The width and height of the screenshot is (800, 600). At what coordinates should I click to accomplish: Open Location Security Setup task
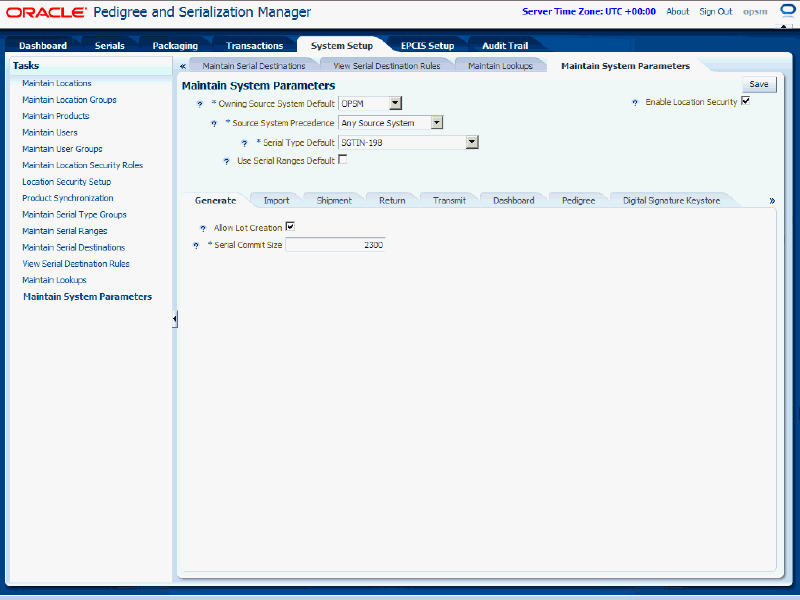click(67, 182)
